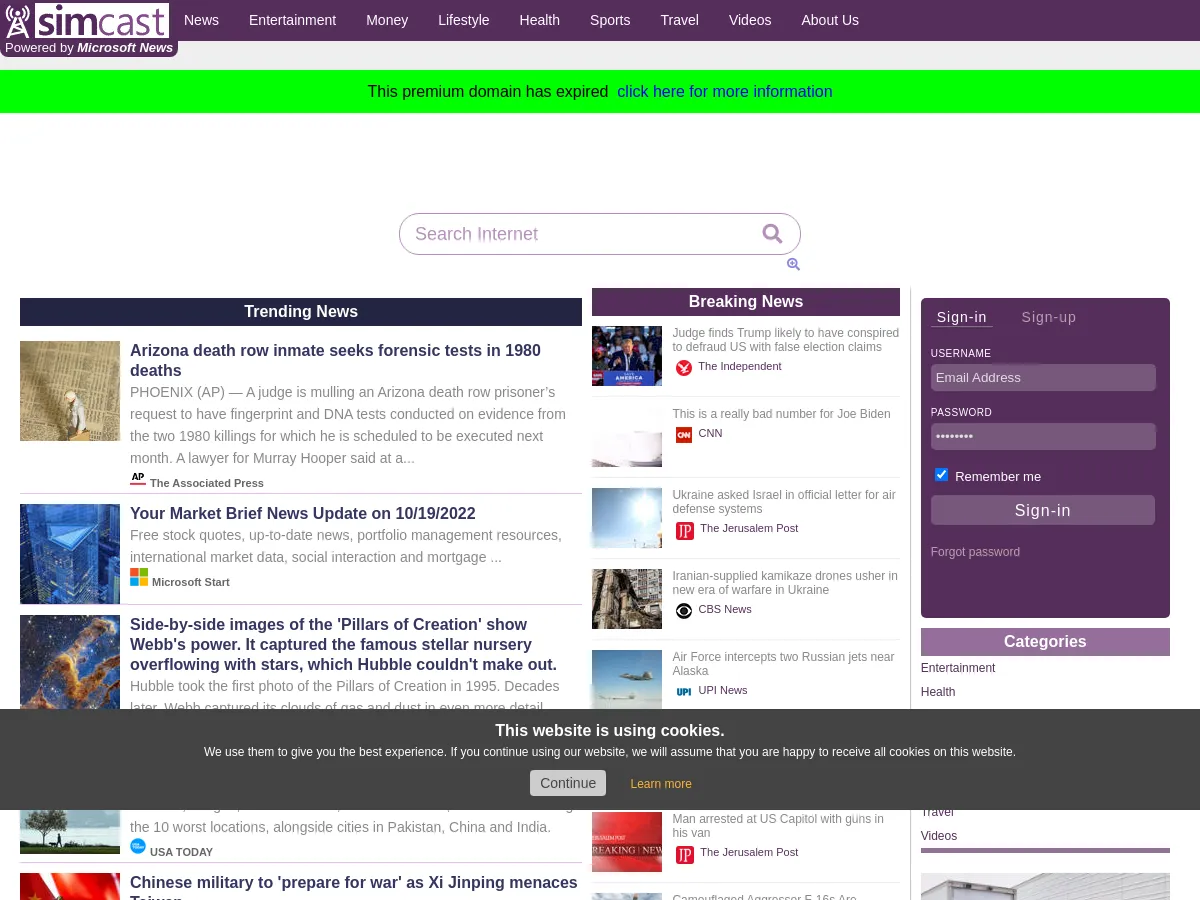
Task: Click the CNN source logo
Action: pyautogui.click(x=684, y=435)
